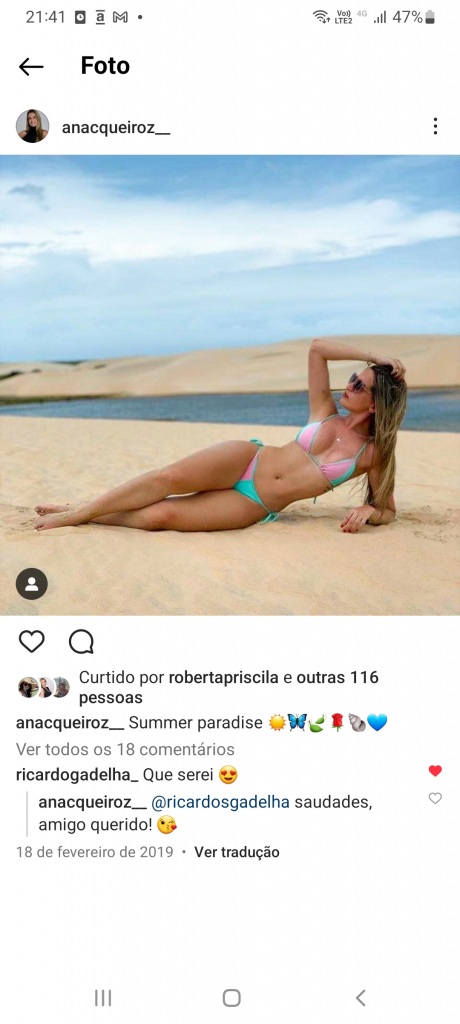The height and width of the screenshot is (1024, 460).
Task: Tap the liker avatars cluster
Action: point(43,687)
